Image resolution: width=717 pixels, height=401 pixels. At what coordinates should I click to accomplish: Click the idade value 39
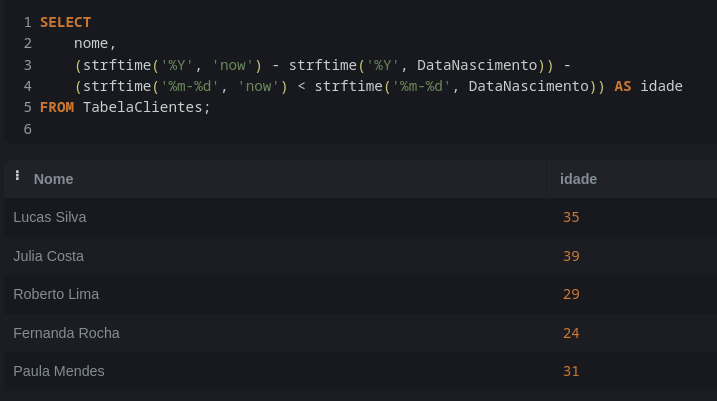point(571,256)
